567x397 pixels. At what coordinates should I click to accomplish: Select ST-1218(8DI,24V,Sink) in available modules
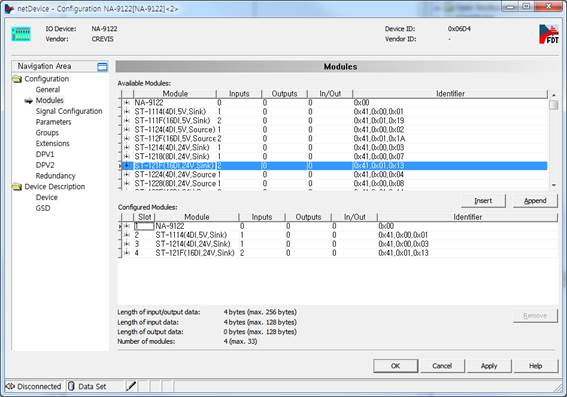333,157
